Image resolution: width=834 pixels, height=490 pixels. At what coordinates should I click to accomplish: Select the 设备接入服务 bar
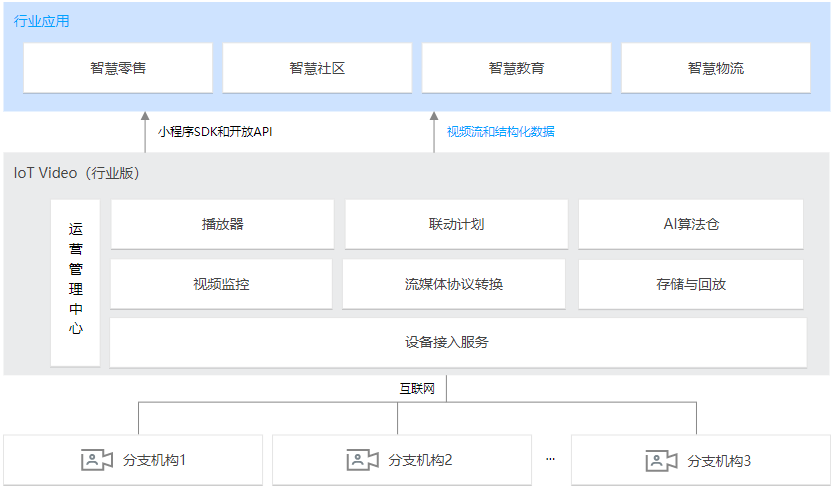[458, 342]
